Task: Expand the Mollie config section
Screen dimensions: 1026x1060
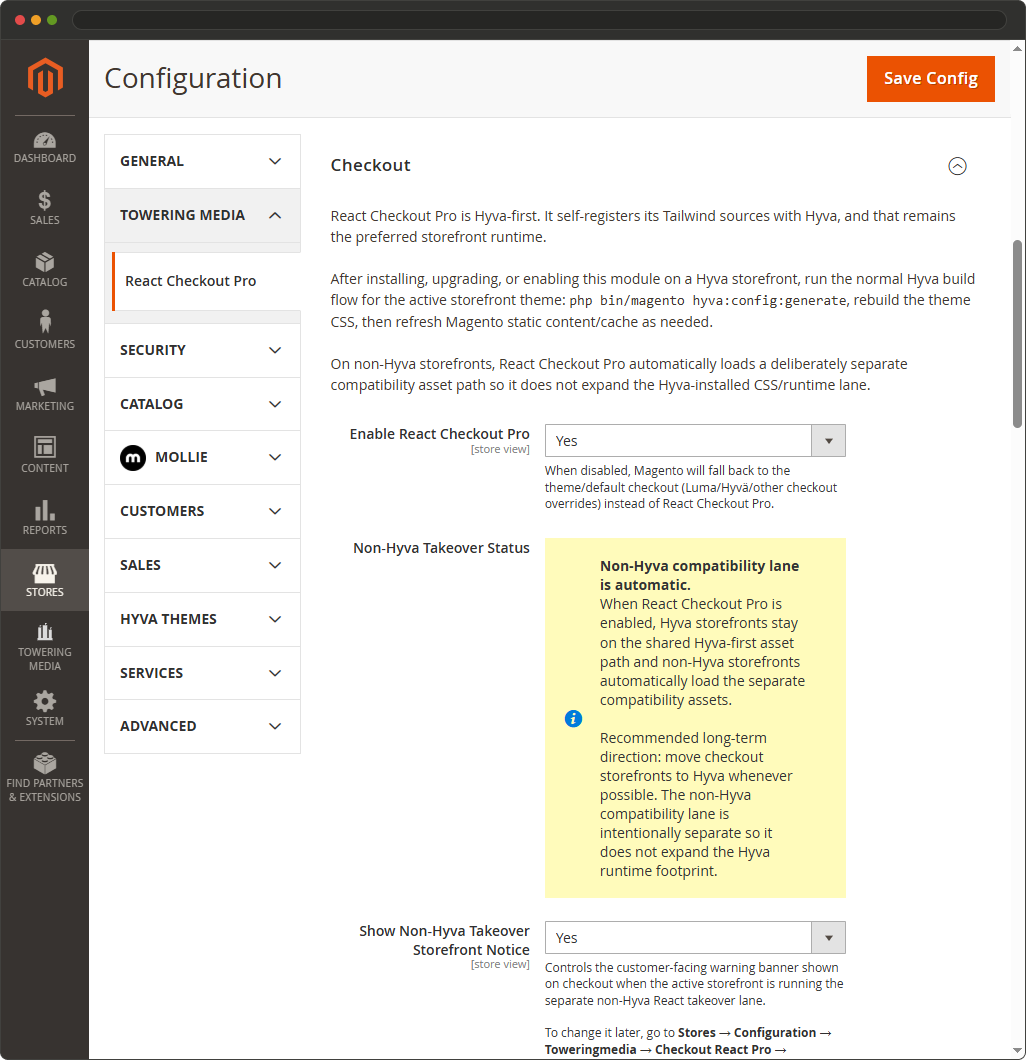Action: [x=202, y=458]
